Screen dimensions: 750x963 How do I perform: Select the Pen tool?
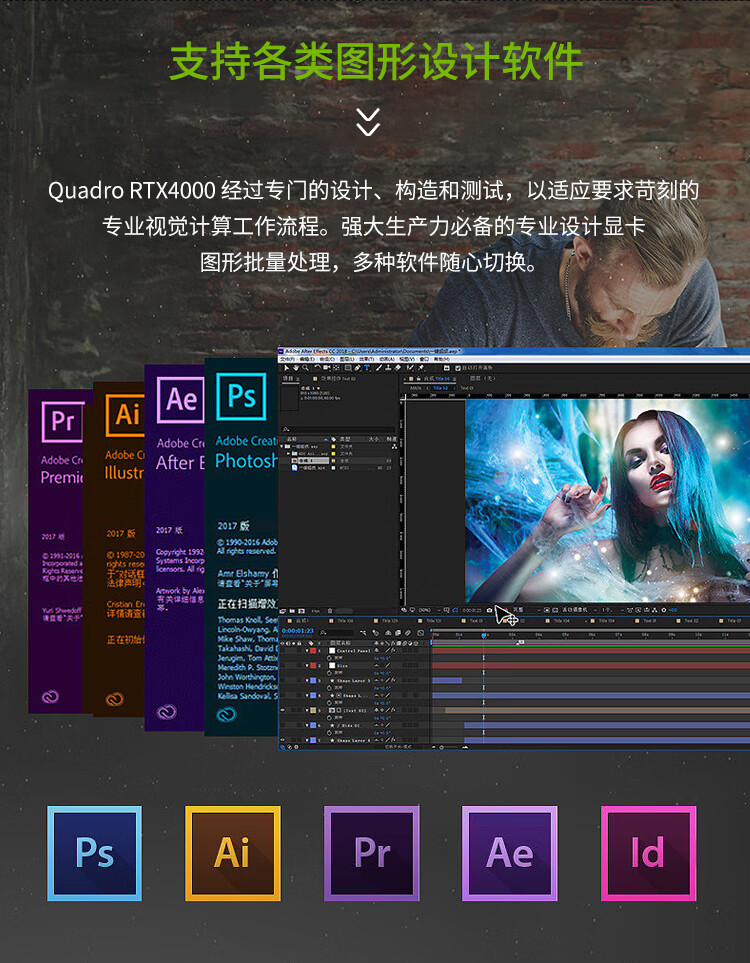pyautogui.click(x=357, y=368)
